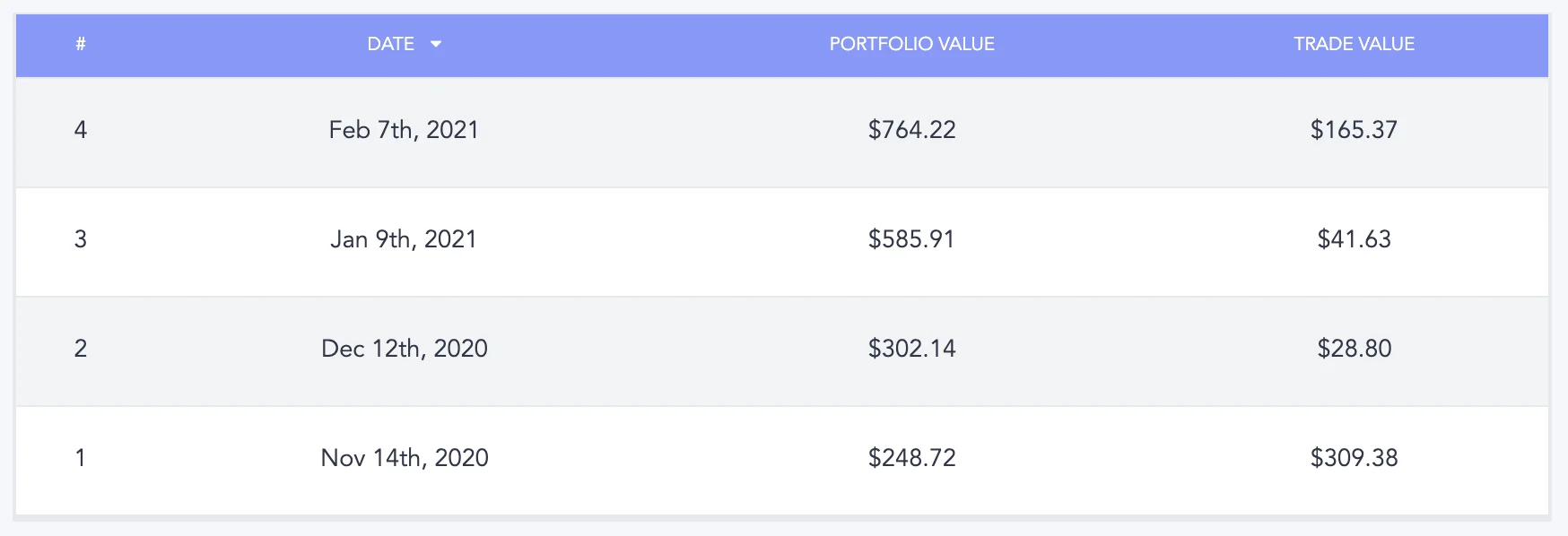Click the TRADE VALUE column header

pyautogui.click(x=1354, y=44)
